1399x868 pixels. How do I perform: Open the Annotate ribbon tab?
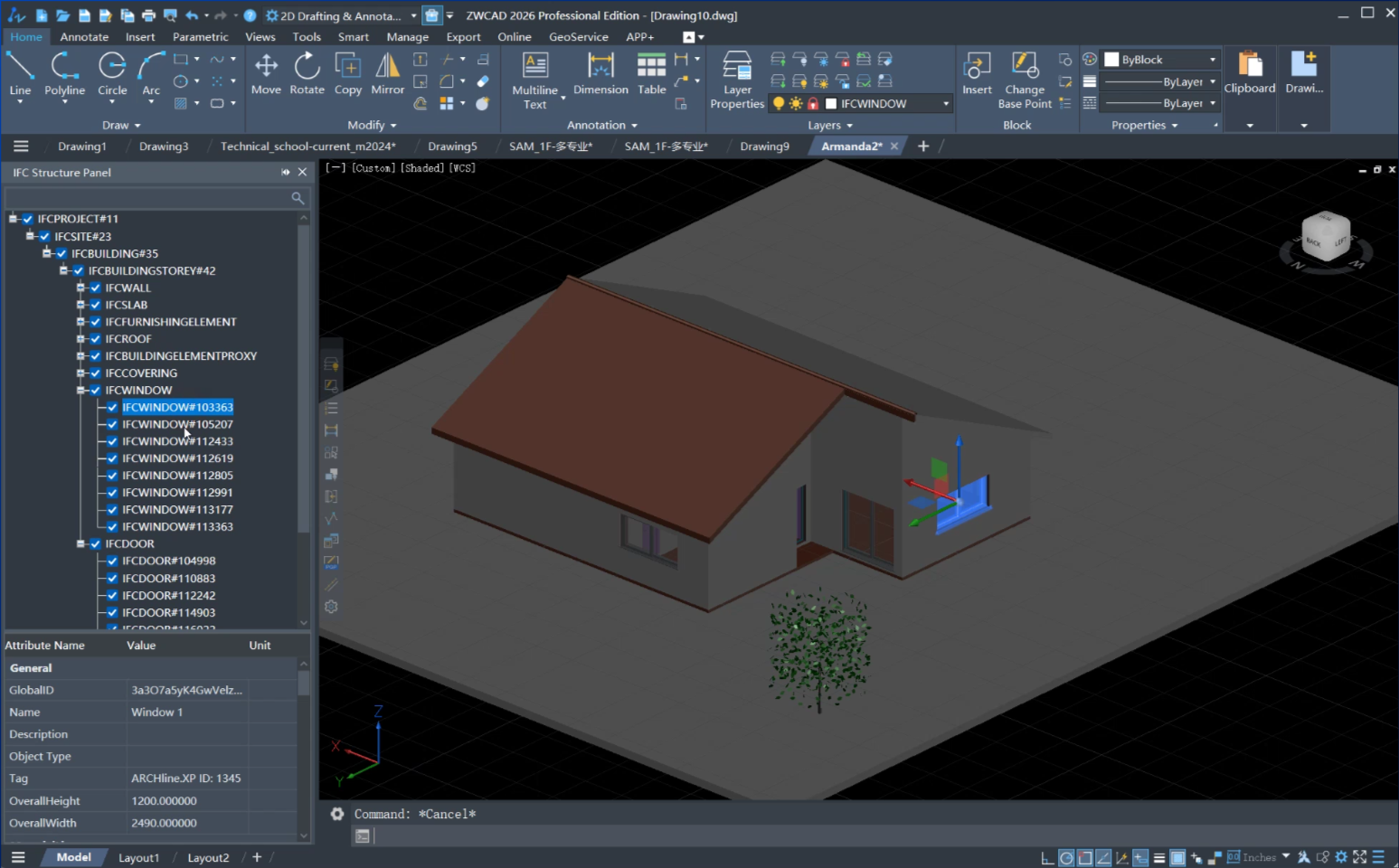pyautogui.click(x=84, y=37)
